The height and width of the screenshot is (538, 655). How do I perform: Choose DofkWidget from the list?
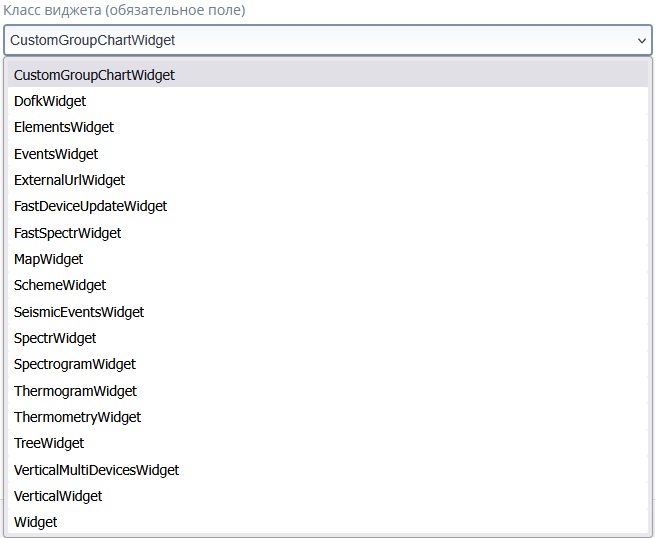click(50, 101)
